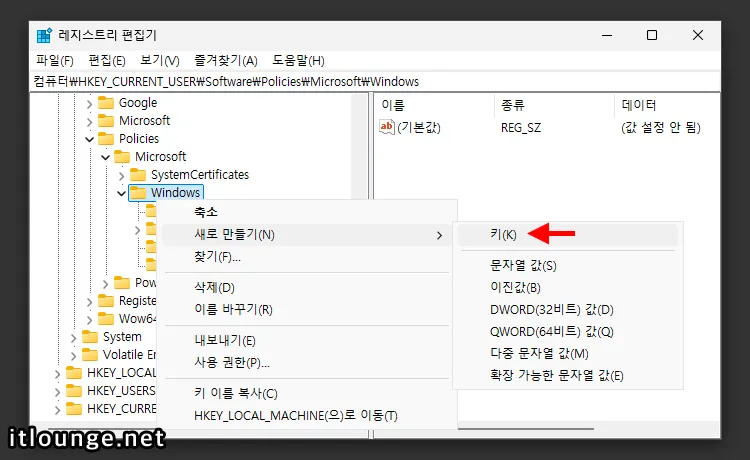
Task: Collapse the Policies key
Action: coord(89,139)
